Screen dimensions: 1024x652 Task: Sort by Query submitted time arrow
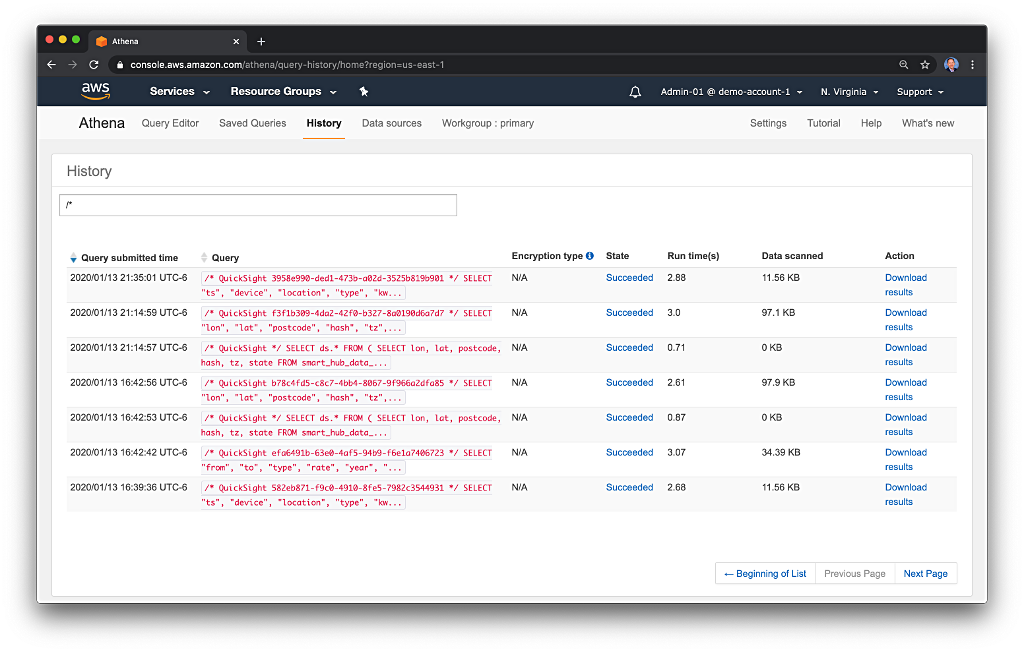point(73,258)
